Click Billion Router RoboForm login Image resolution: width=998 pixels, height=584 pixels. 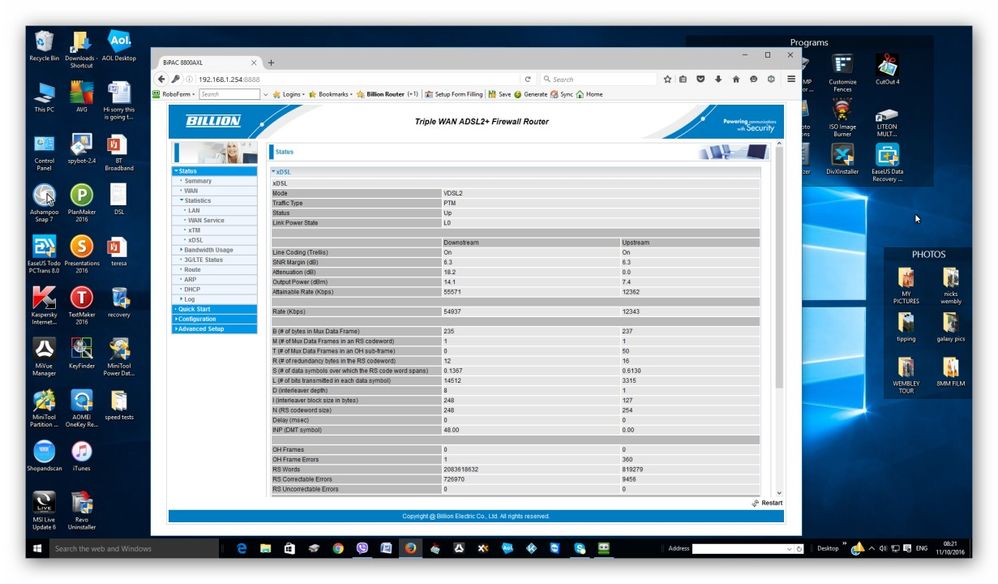(x=387, y=94)
